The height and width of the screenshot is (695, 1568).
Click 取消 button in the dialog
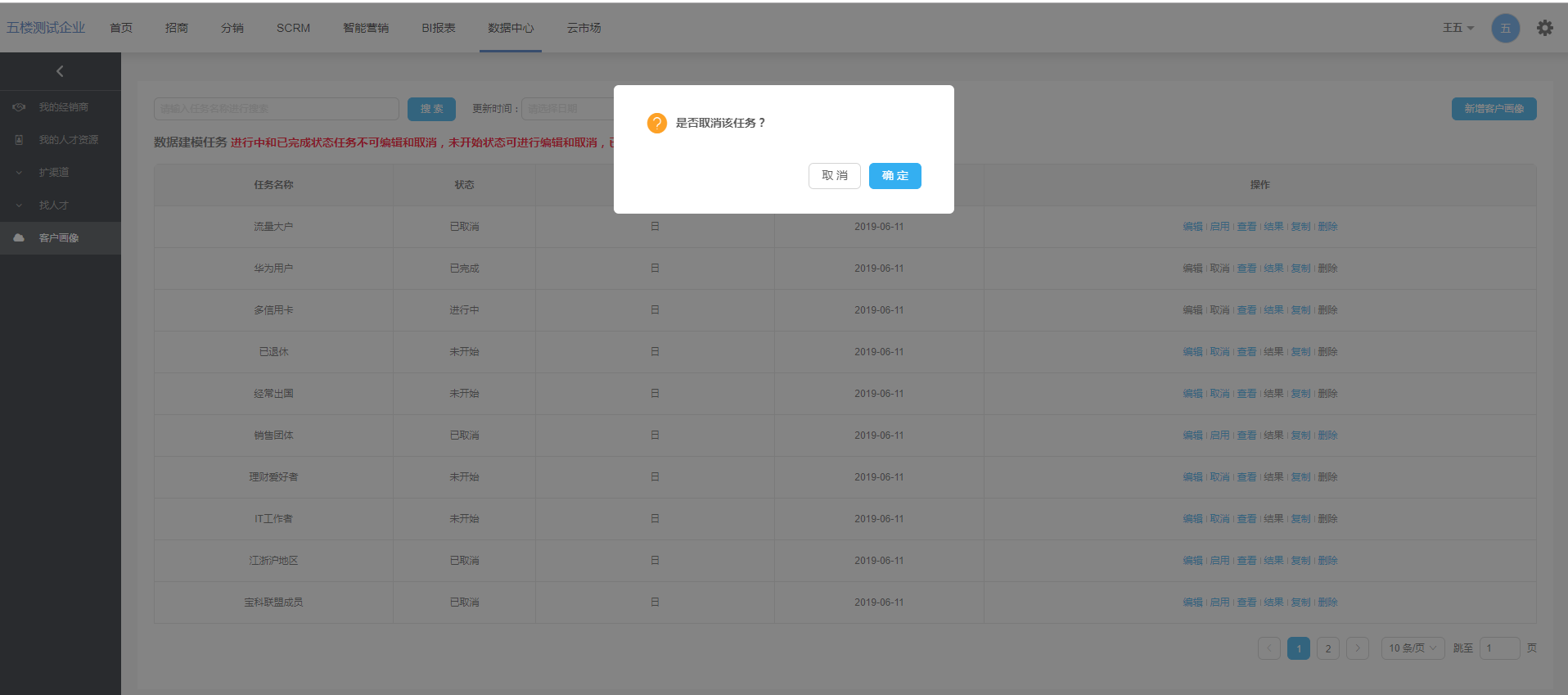834,176
